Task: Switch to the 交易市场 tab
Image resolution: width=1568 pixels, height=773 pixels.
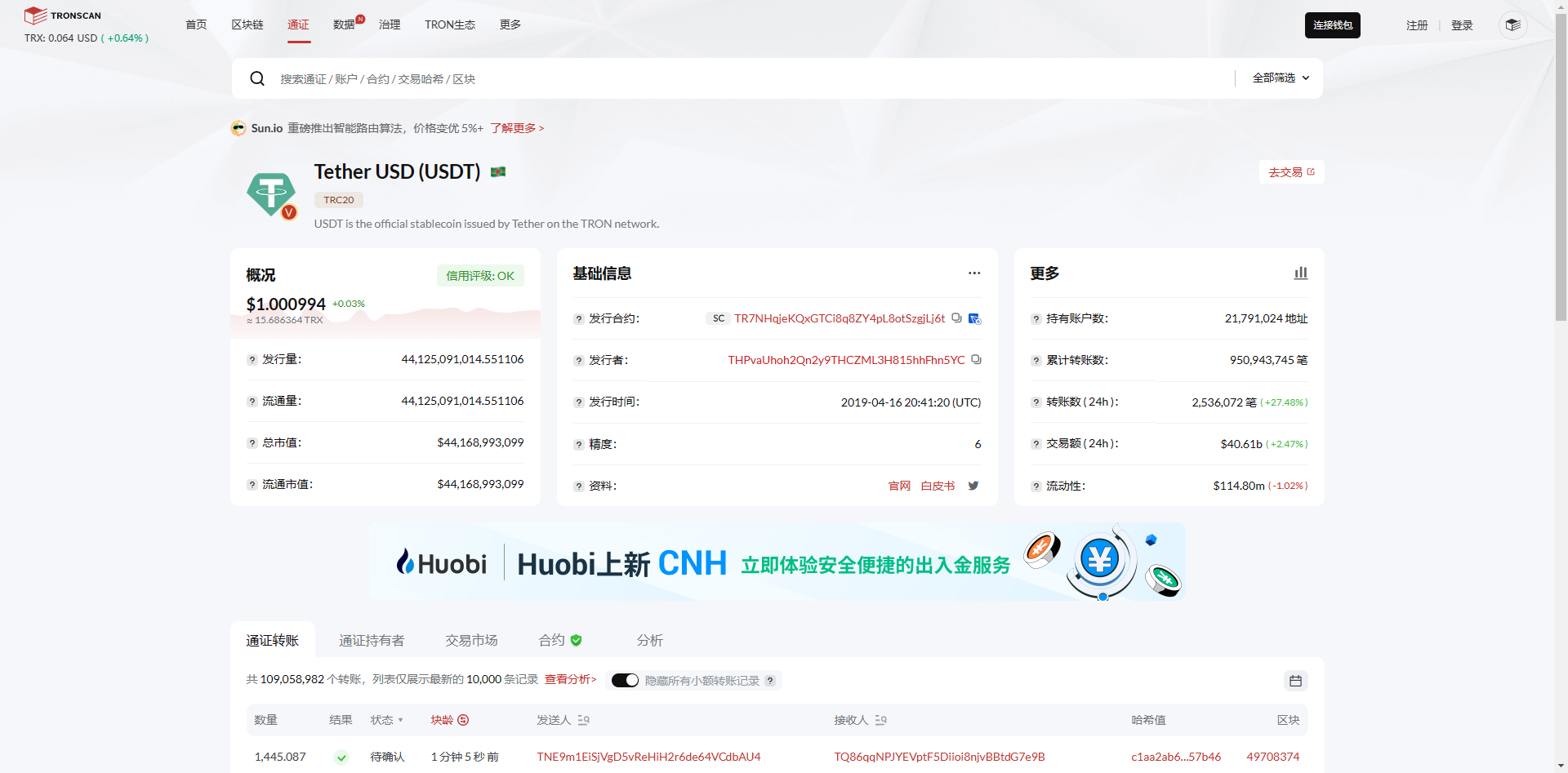Action: pos(471,641)
